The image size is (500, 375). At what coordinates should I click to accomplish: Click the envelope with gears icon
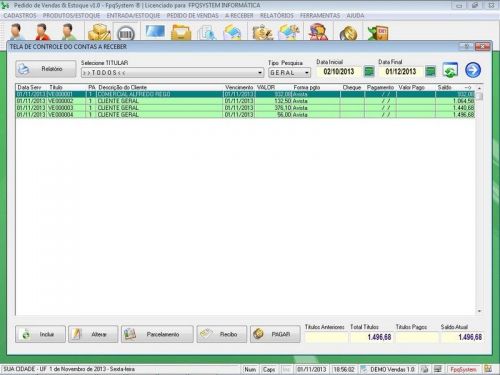(x=288, y=32)
